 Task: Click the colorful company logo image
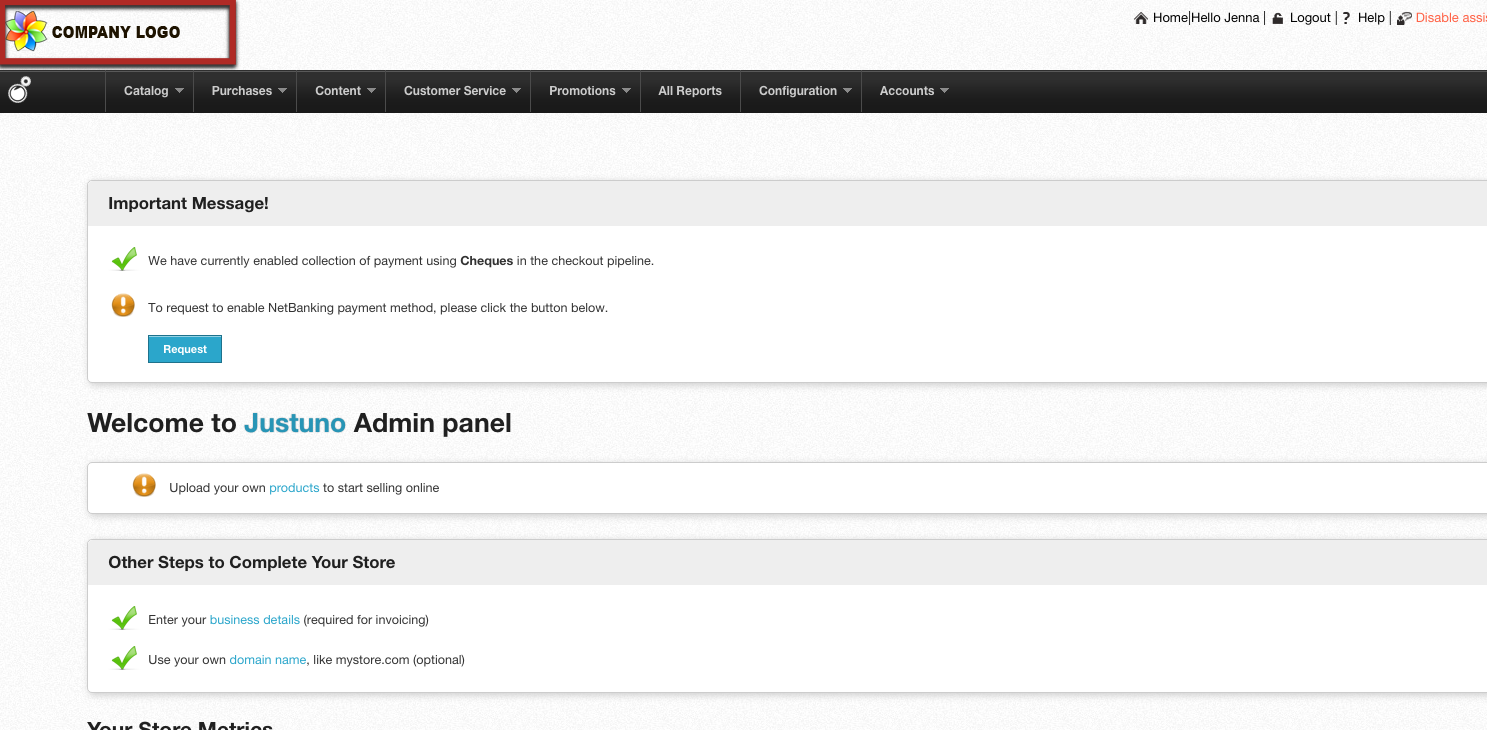pyautogui.click(x=27, y=32)
